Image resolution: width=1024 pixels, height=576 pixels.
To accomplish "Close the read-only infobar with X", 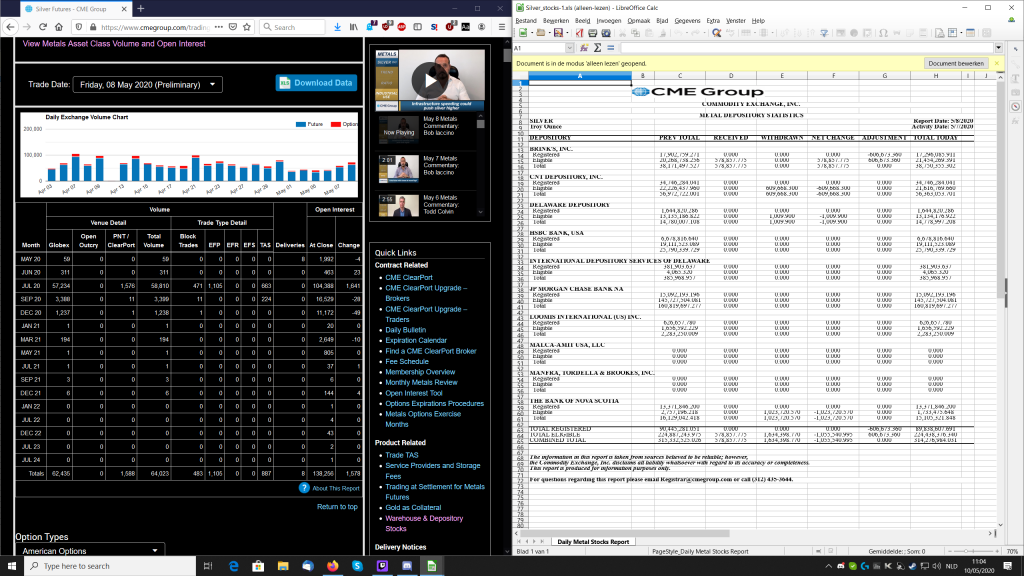I will 997,63.
